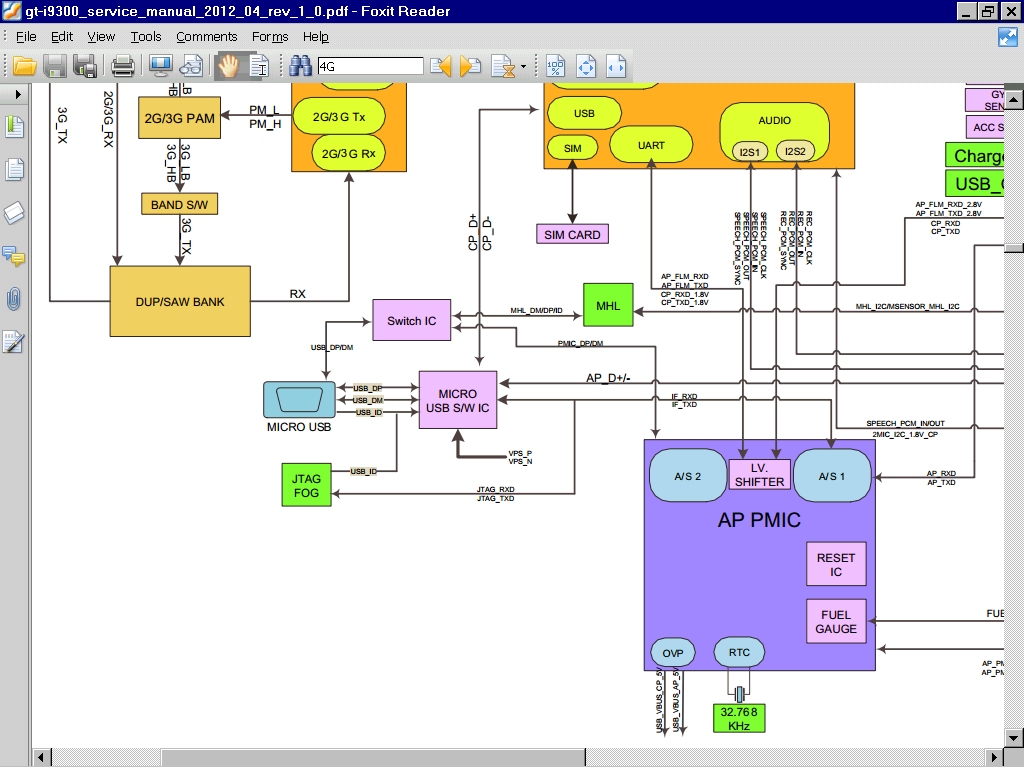The height and width of the screenshot is (768, 1024).
Task: Open the Help menu
Action: (x=315, y=37)
